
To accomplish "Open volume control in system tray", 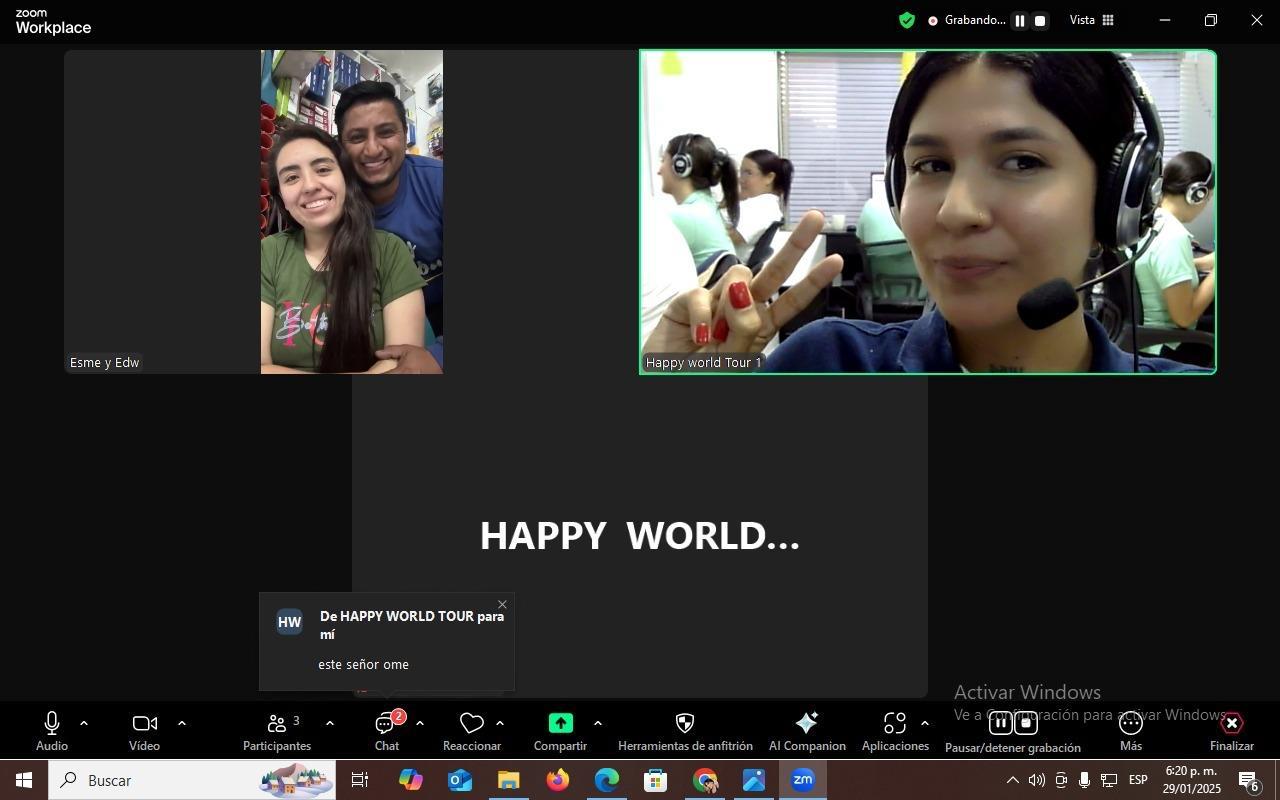I will 1037,780.
